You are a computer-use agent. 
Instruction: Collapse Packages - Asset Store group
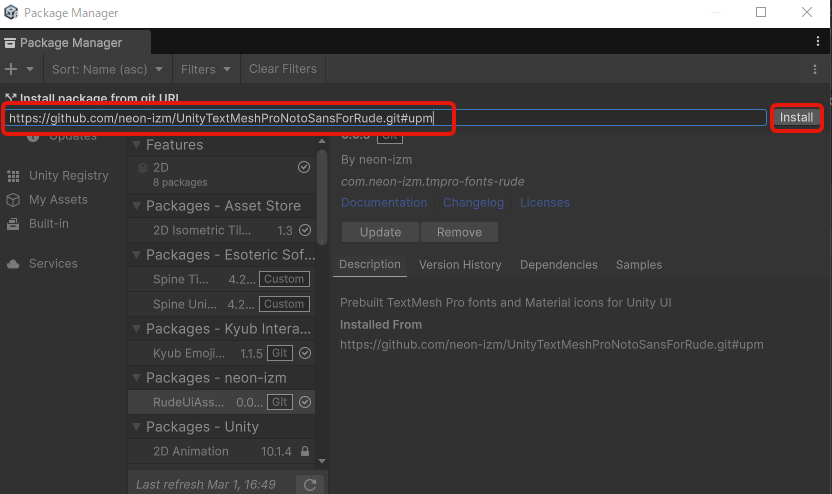tap(136, 206)
